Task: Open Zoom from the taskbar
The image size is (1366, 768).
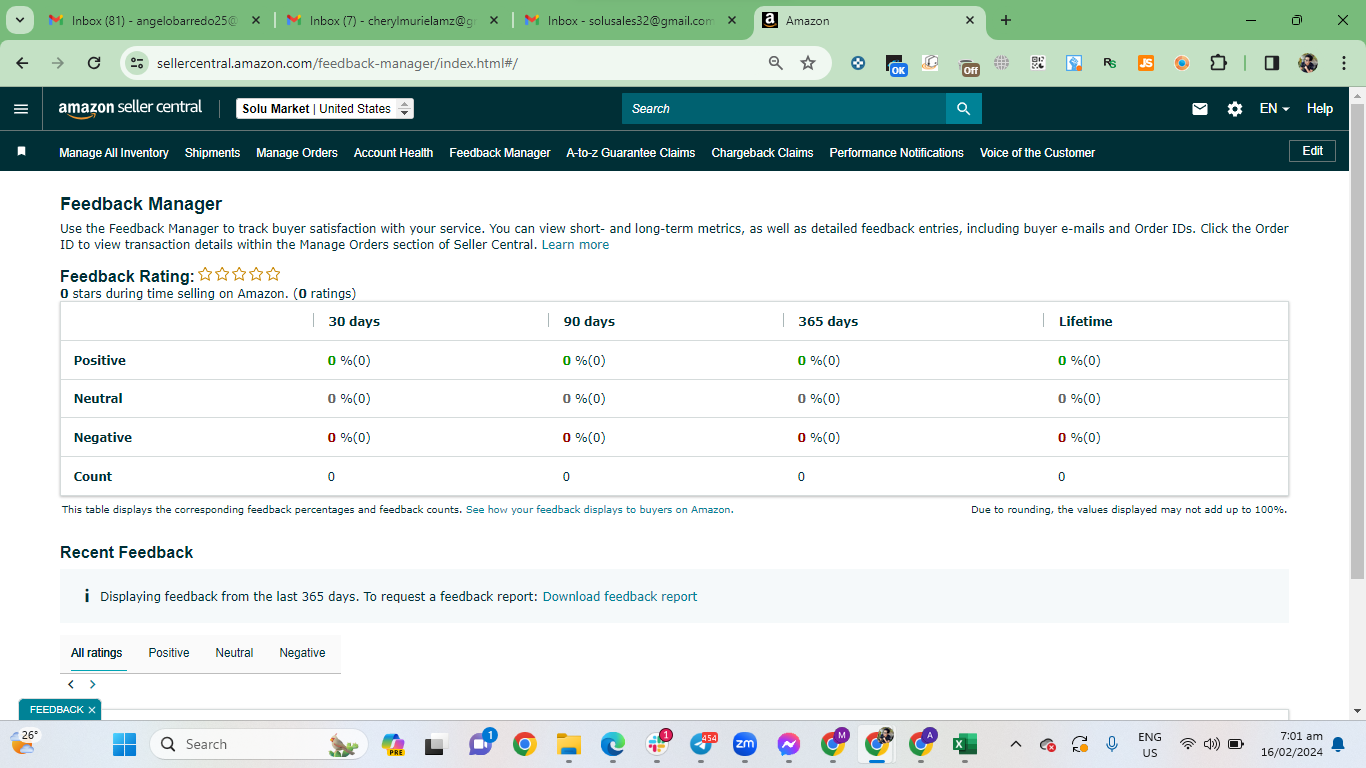Action: coord(745,744)
